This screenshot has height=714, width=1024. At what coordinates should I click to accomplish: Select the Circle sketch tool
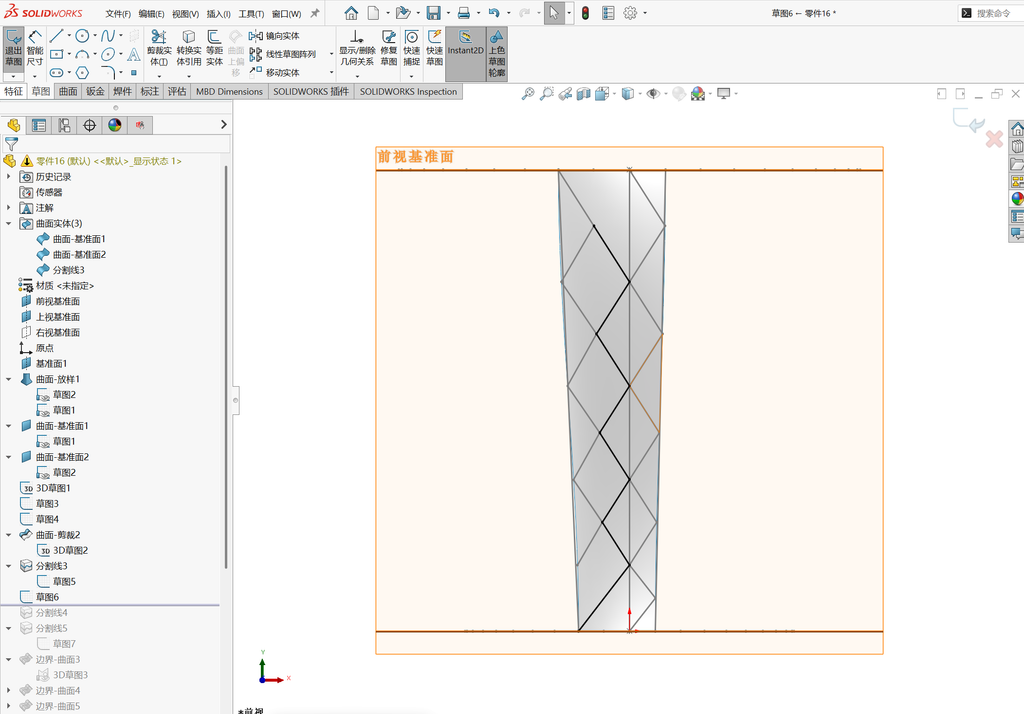pyautogui.click(x=82, y=36)
